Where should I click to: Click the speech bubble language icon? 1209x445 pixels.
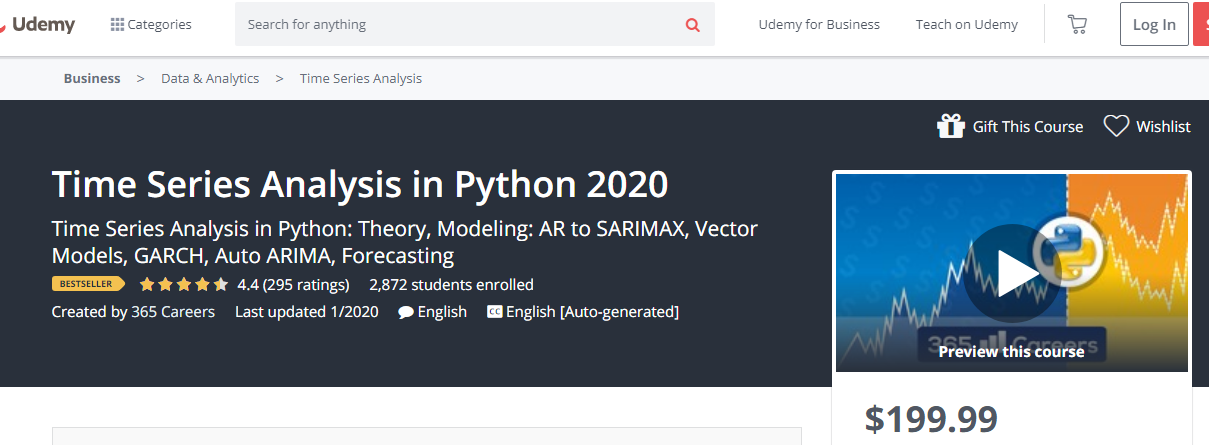click(x=406, y=312)
